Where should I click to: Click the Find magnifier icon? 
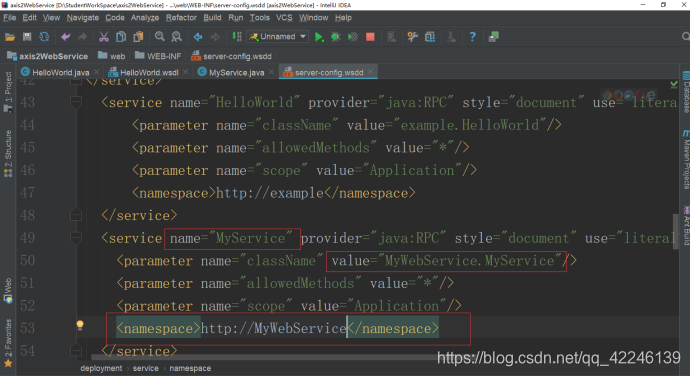(160, 37)
